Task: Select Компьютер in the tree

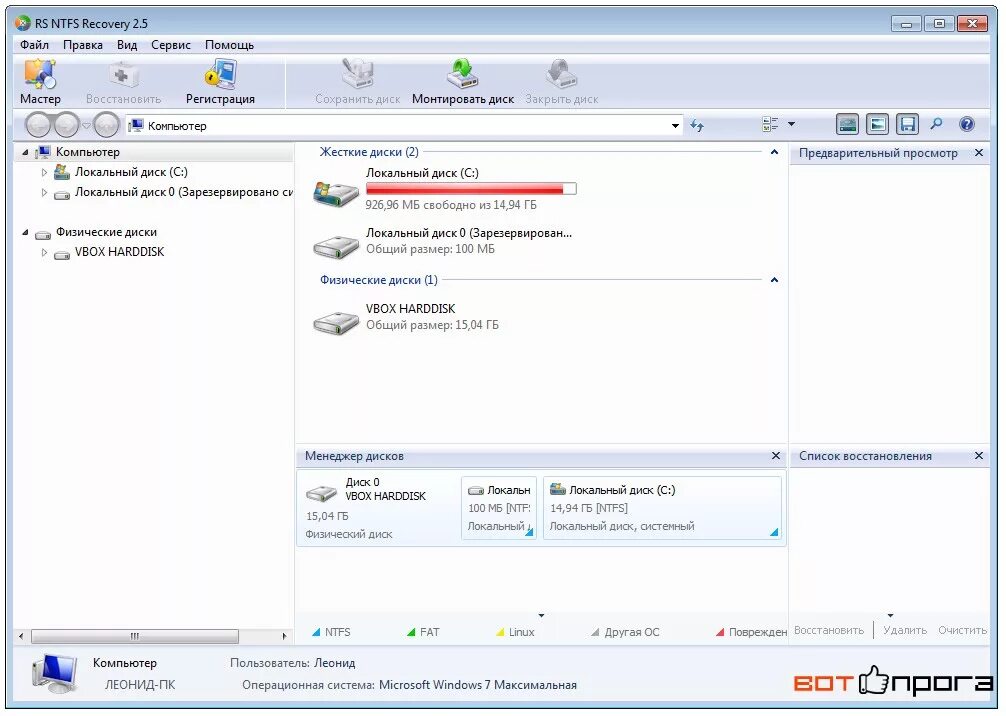Action: pyautogui.click(x=87, y=152)
